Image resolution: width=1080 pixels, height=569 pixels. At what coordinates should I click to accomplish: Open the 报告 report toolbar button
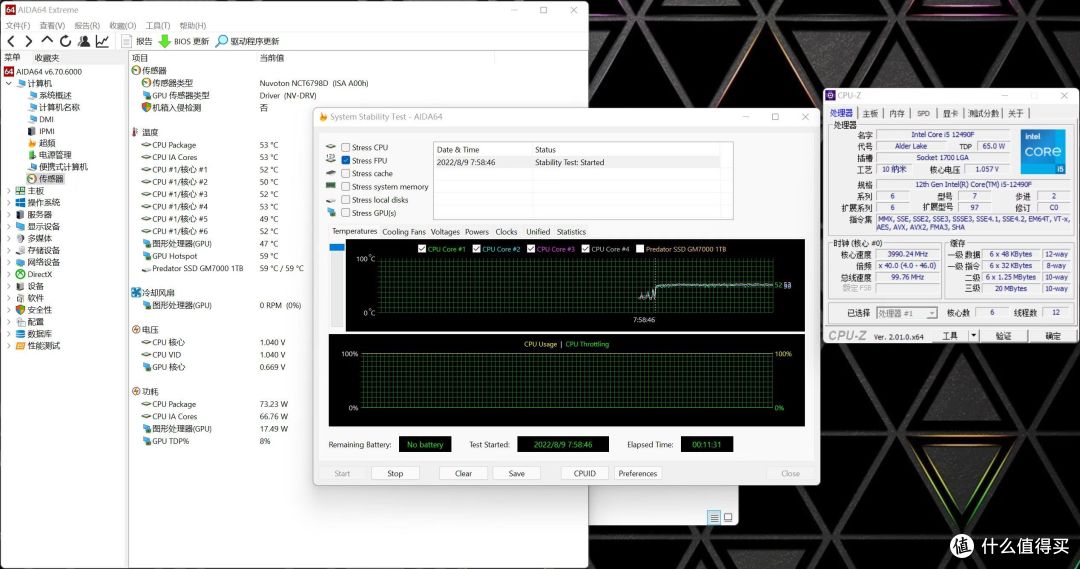click(x=137, y=41)
